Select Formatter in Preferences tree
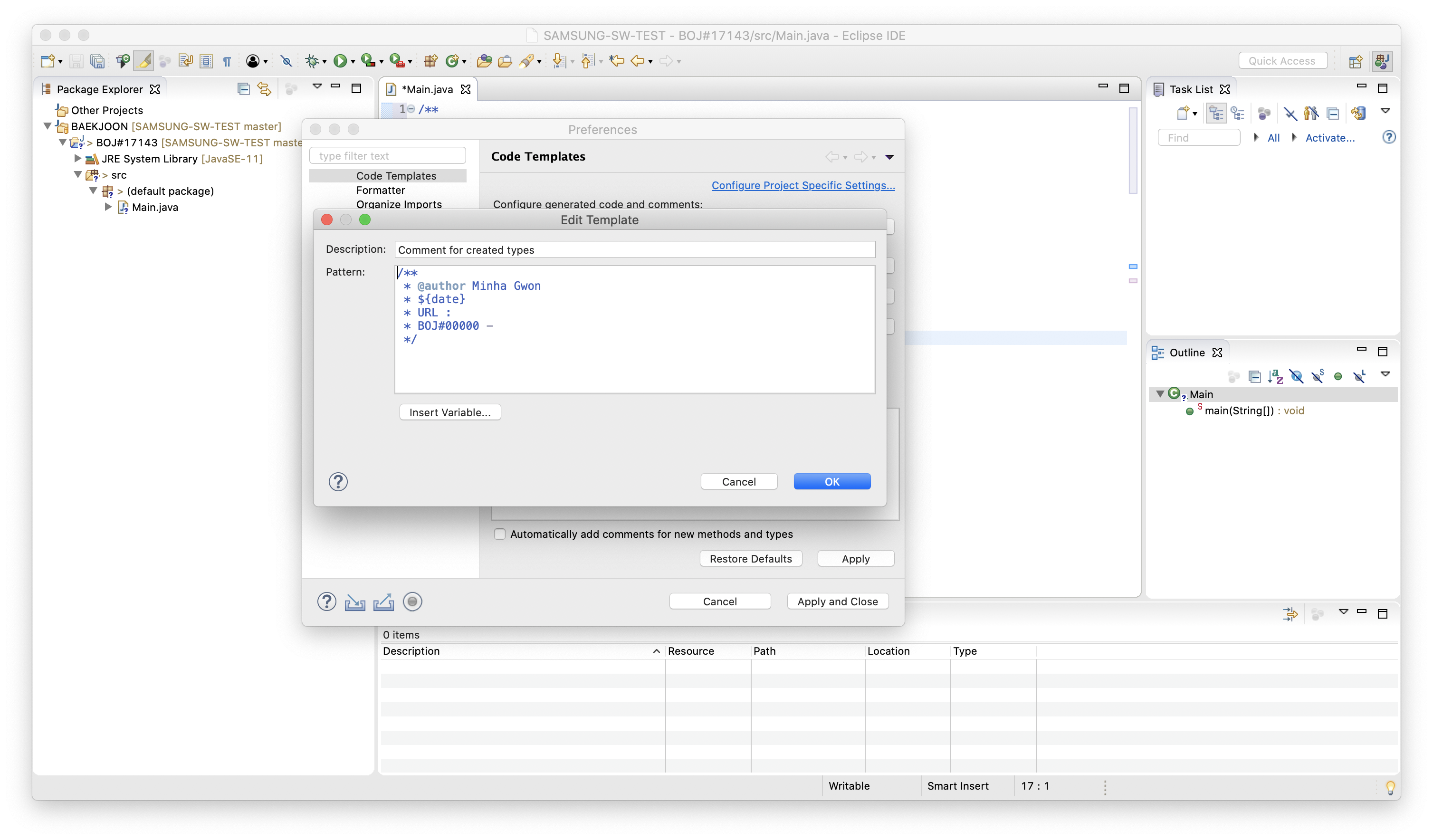This screenshot has width=1433, height=840. point(381,190)
